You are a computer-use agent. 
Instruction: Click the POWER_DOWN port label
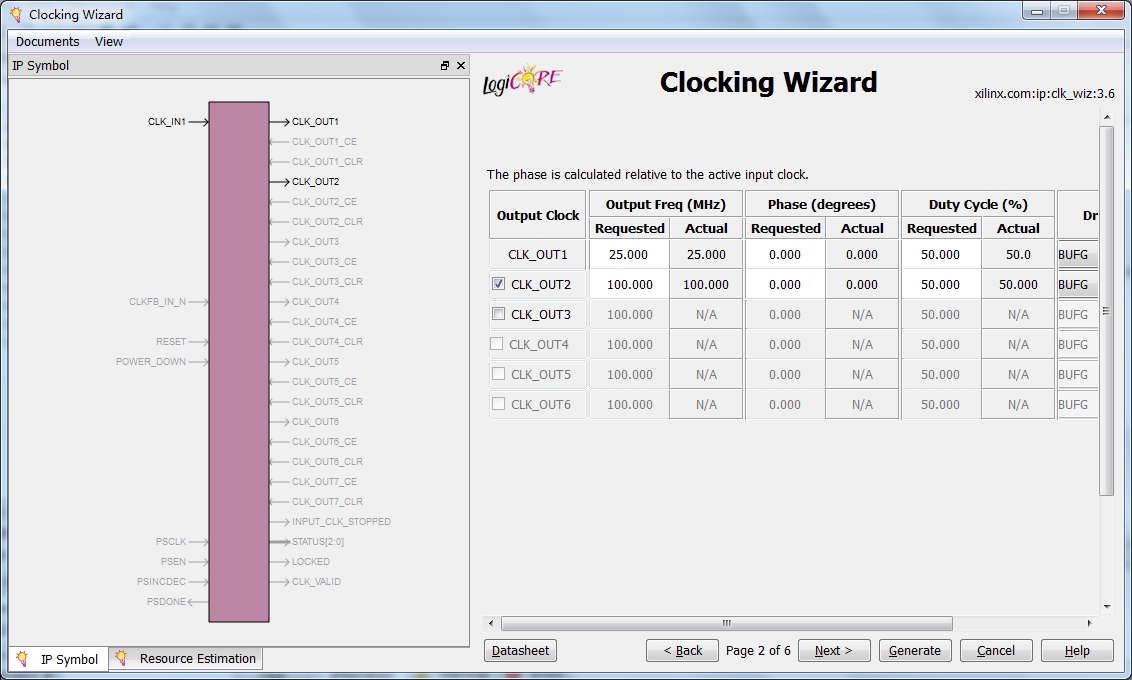pos(151,362)
